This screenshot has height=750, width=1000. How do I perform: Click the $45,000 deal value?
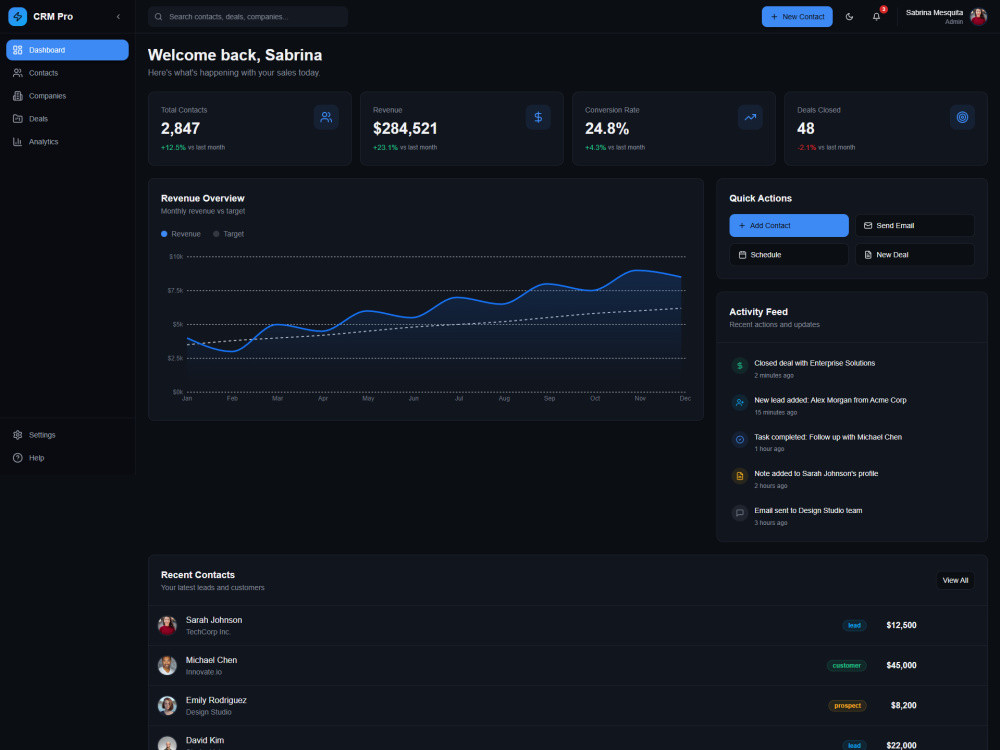pyautogui.click(x=901, y=666)
